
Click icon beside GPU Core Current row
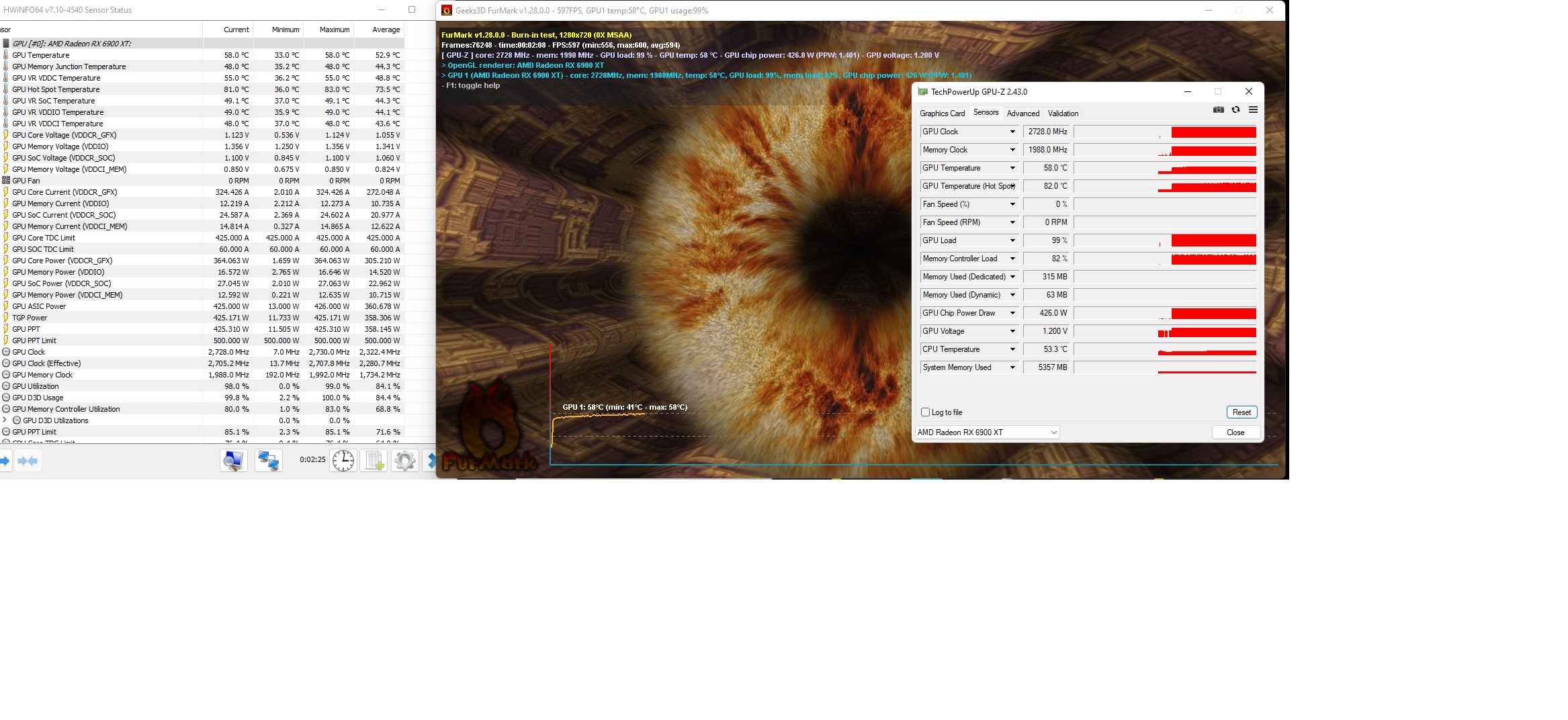point(6,192)
